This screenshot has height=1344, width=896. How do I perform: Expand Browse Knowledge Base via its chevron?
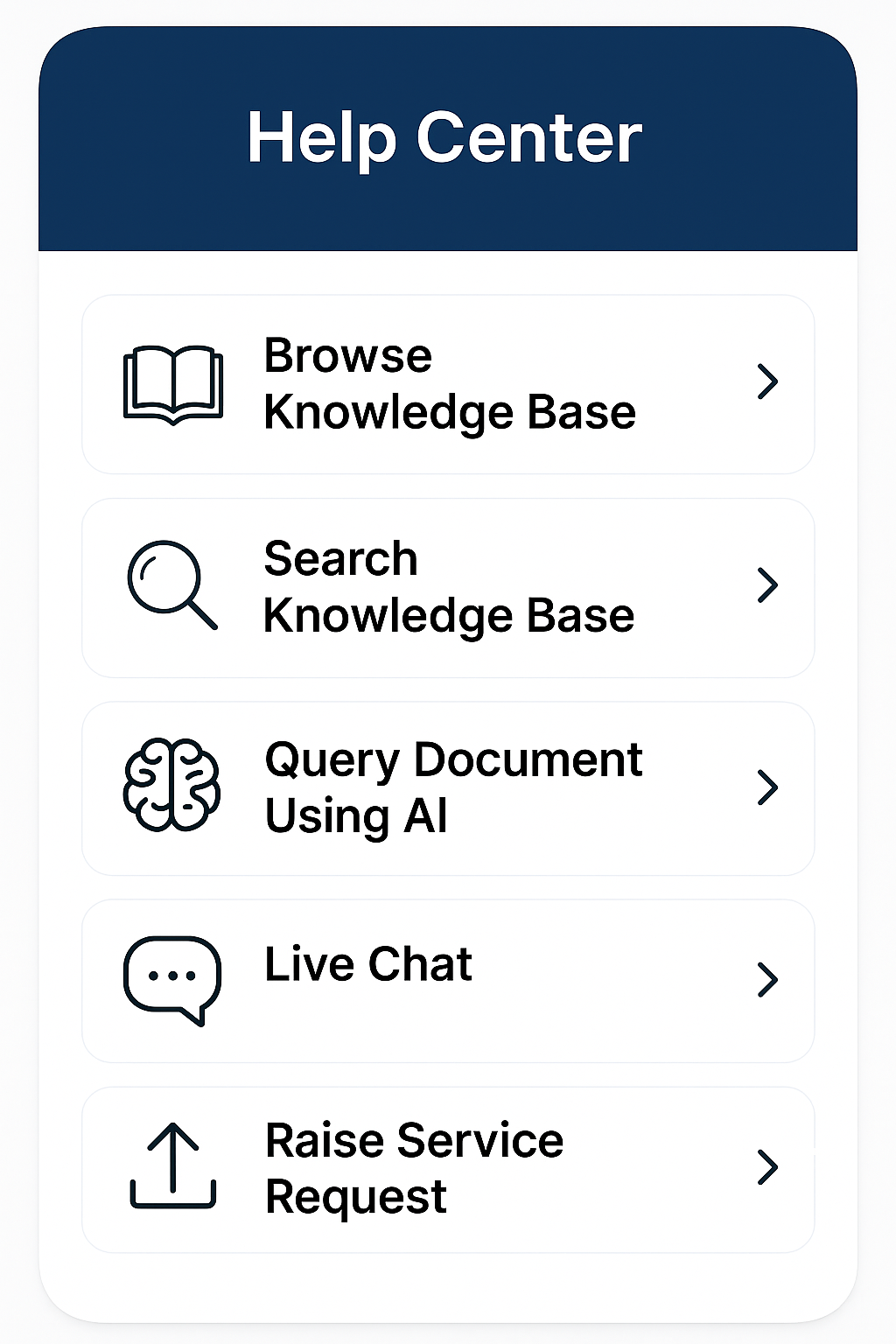click(x=767, y=381)
